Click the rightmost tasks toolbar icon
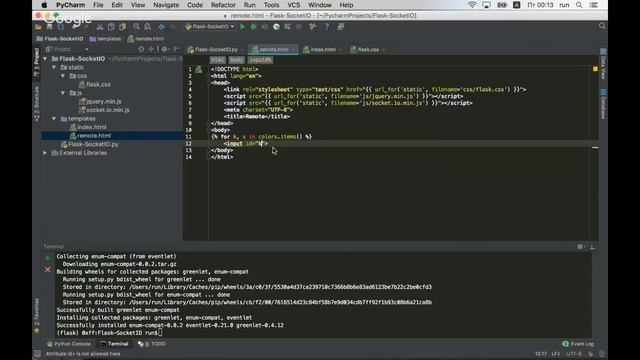This screenshot has width=640, height=360. (340, 27)
